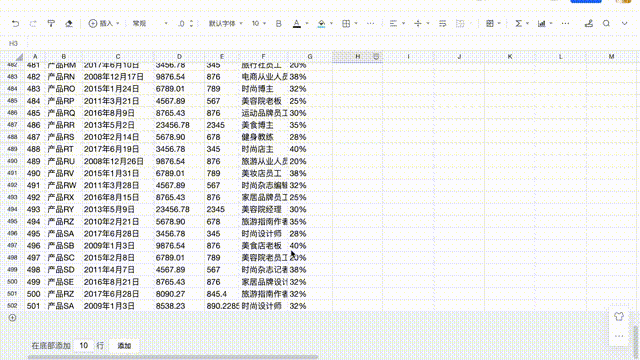Viewport: 640px width, 360px height.
Task: Toggle bold formatting
Action: (x=279, y=24)
